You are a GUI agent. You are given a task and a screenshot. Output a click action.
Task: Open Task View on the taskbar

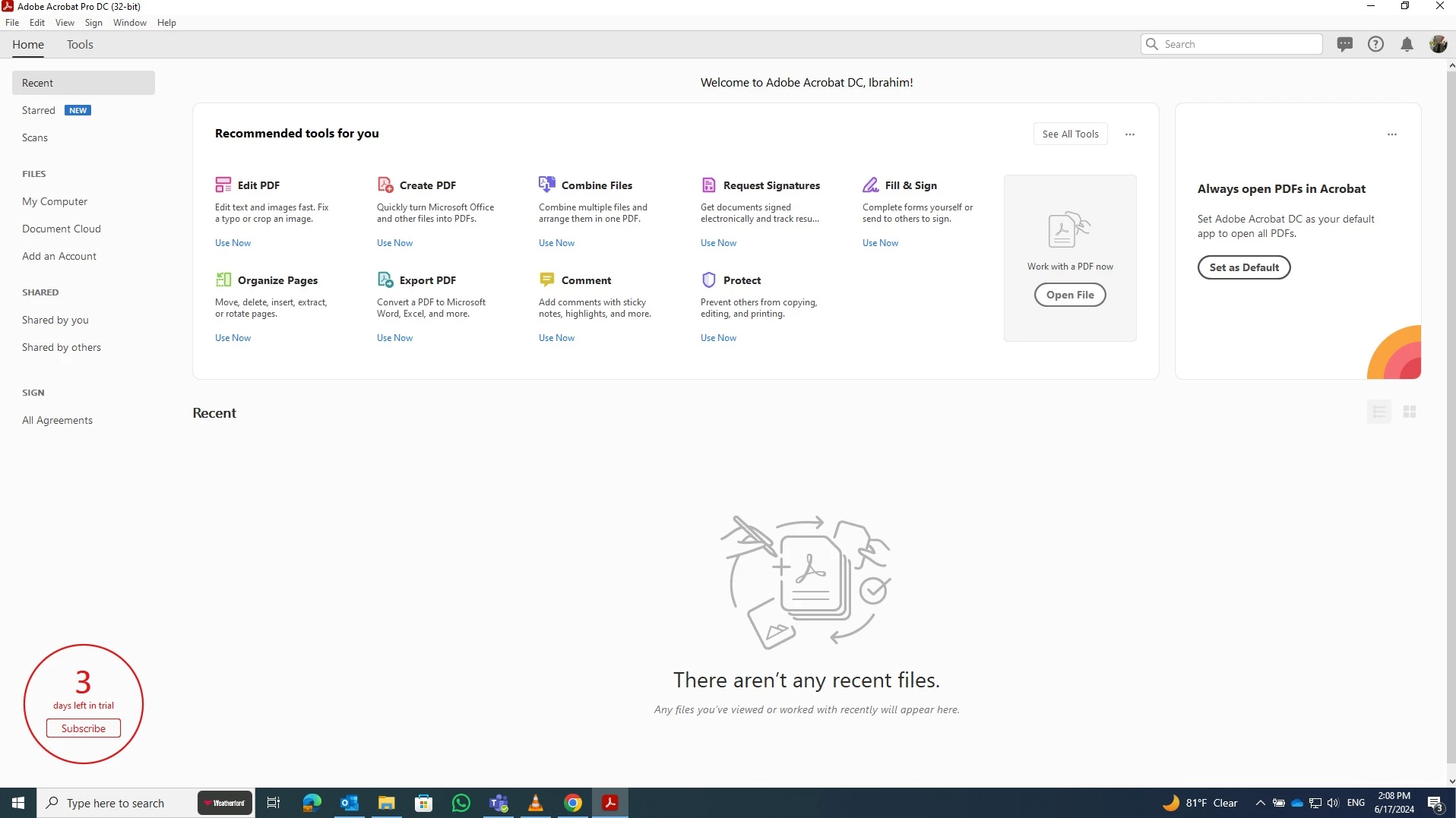(x=274, y=803)
